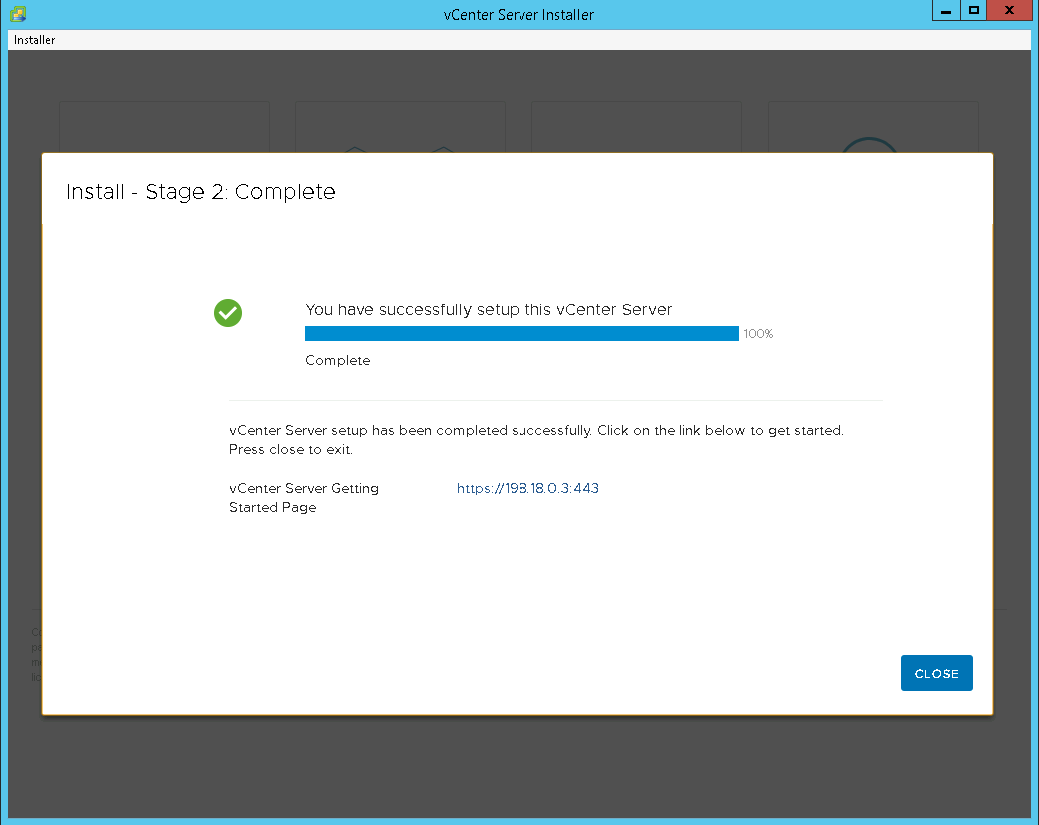Click the "vCenter Server Getting Started Page" label
This screenshot has height=825, width=1039.
click(x=303, y=498)
